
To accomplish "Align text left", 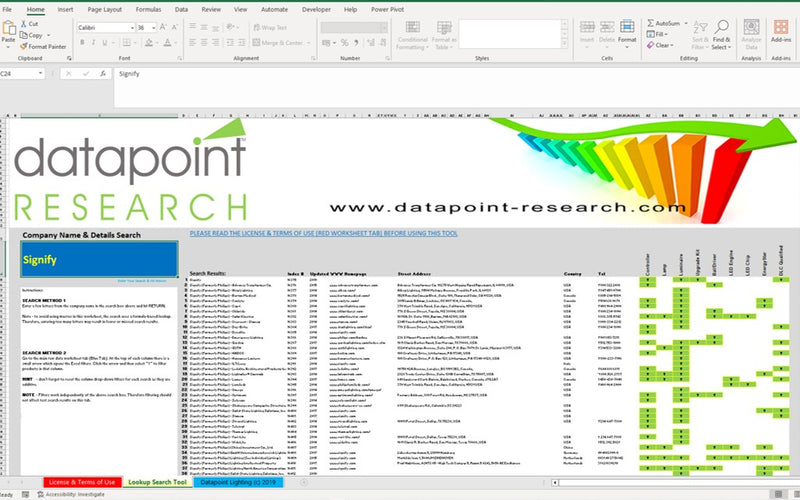I will 193,43.
